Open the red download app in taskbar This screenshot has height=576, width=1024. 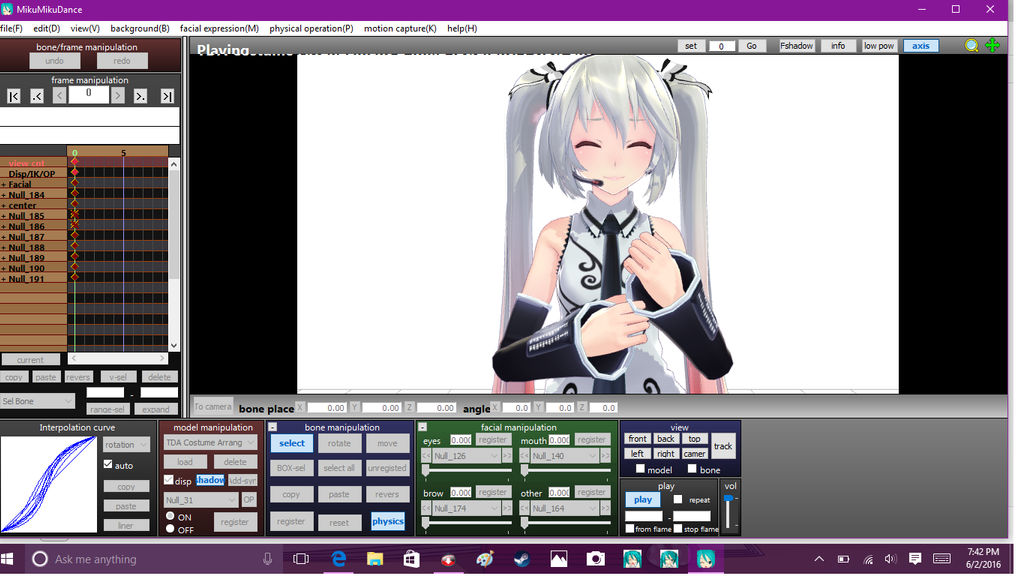coord(448,559)
